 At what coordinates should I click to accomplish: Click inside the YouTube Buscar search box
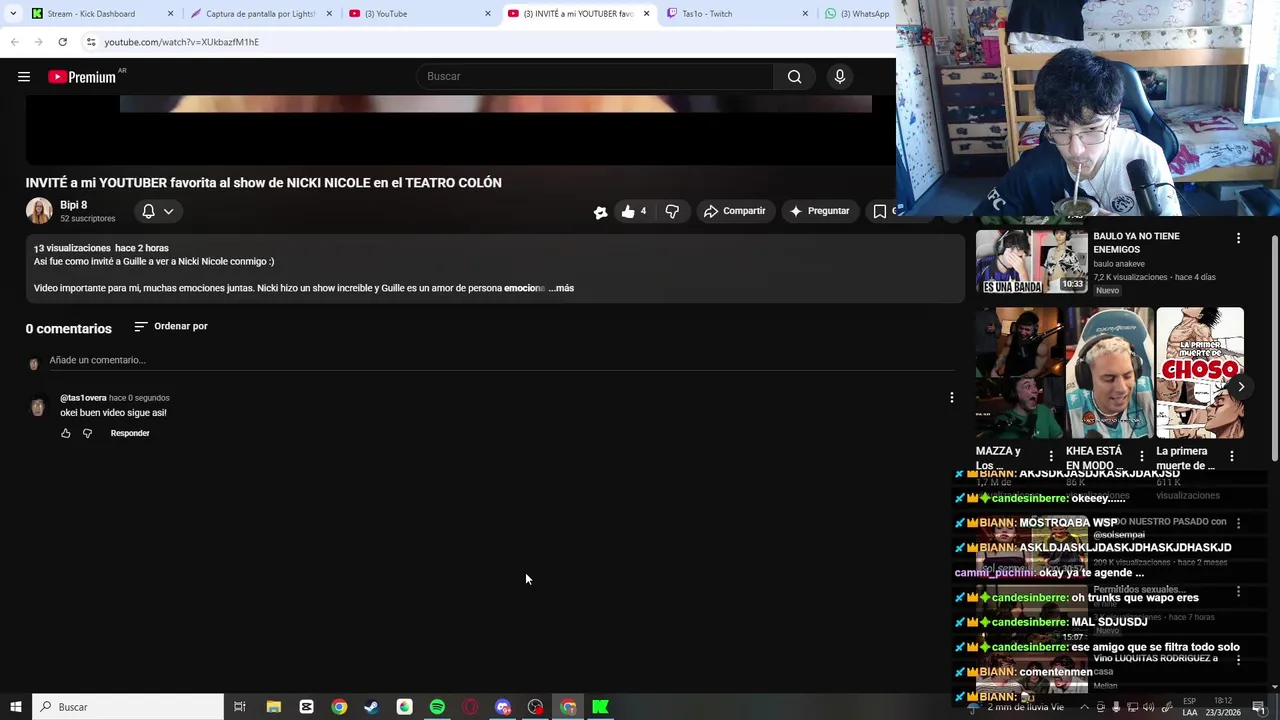[x=597, y=77]
